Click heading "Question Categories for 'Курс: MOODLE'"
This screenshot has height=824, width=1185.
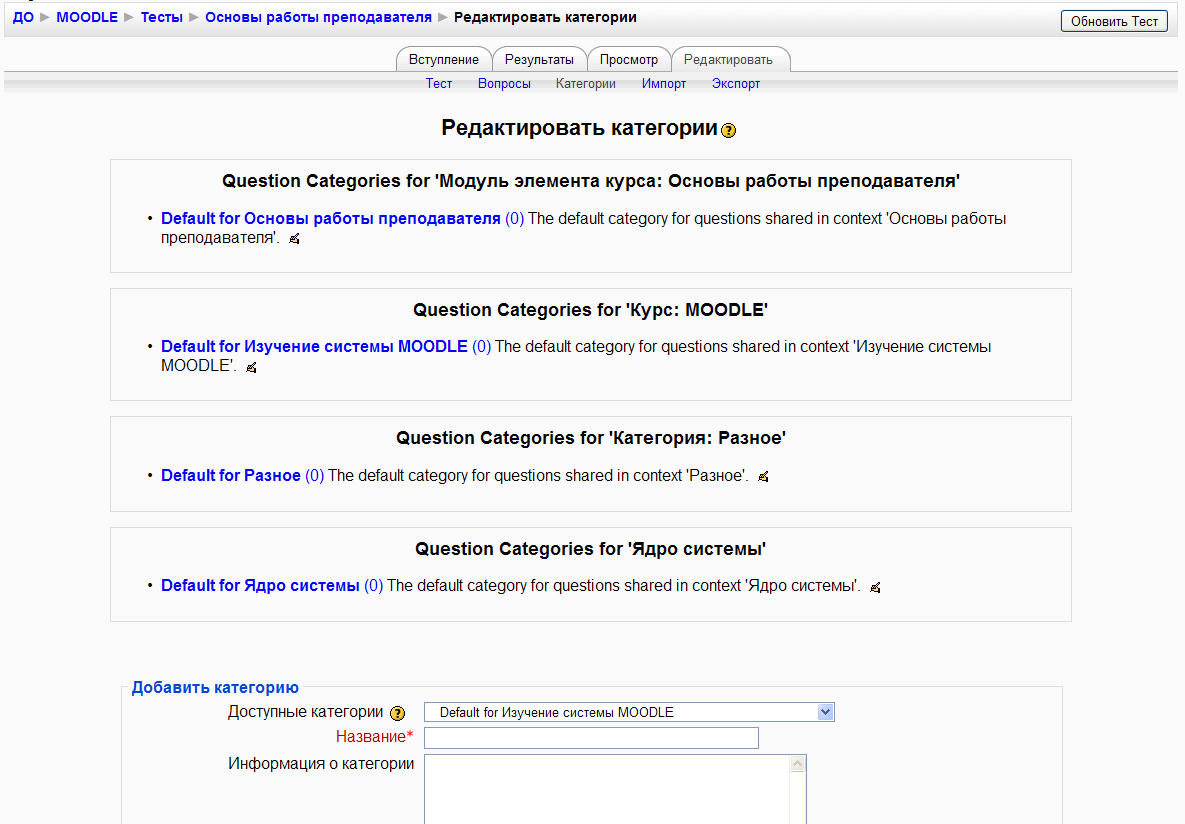click(590, 310)
